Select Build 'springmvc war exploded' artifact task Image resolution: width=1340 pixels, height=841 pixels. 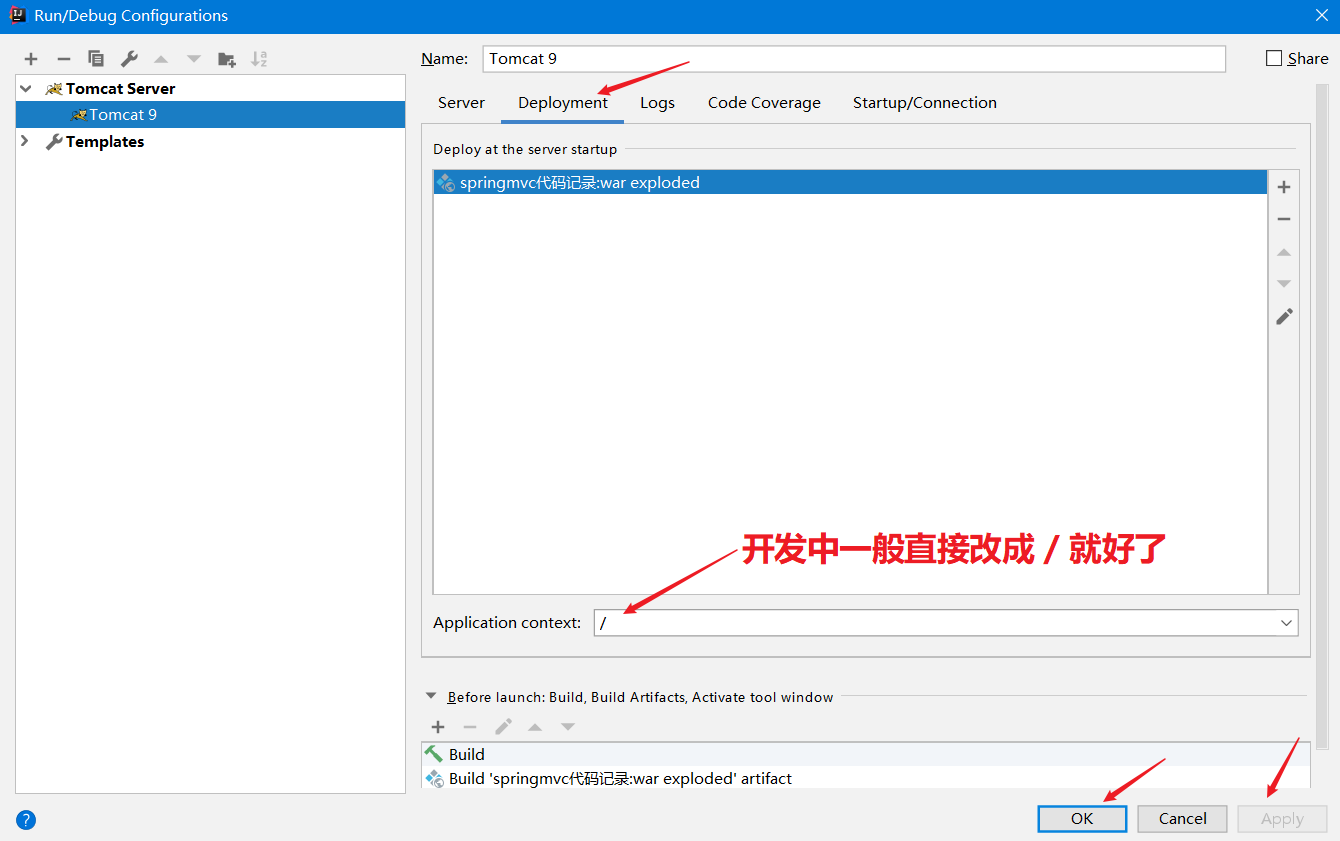(865, 779)
